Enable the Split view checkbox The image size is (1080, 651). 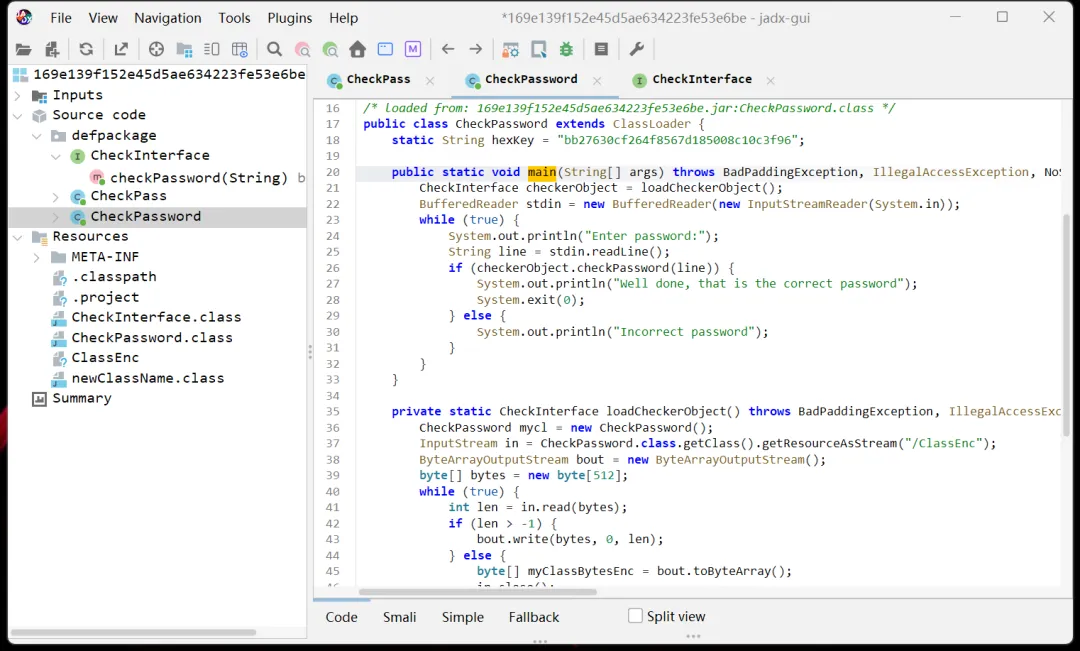coord(635,616)
